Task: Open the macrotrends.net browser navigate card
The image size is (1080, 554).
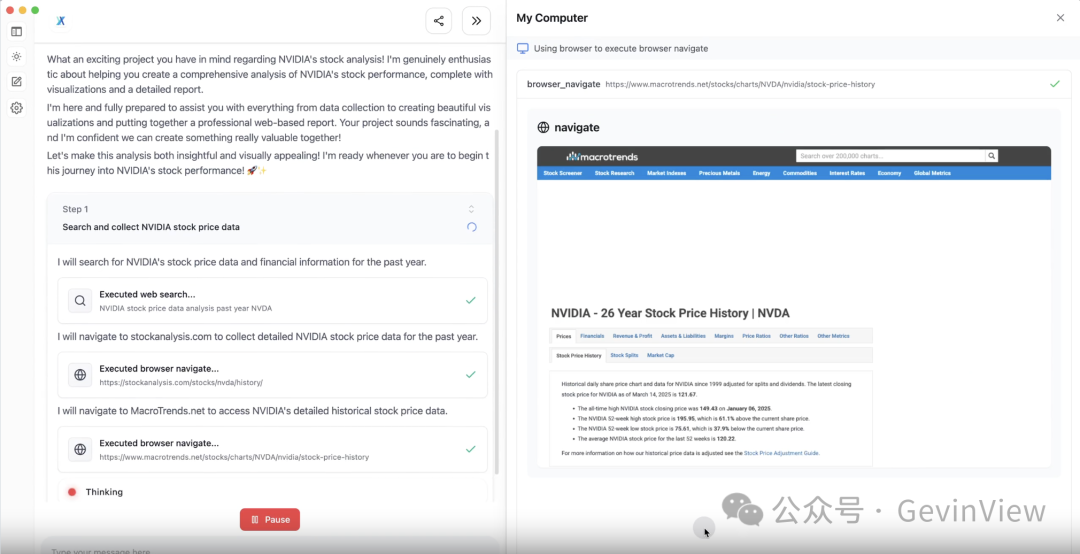Action: (x=273, y=449)
